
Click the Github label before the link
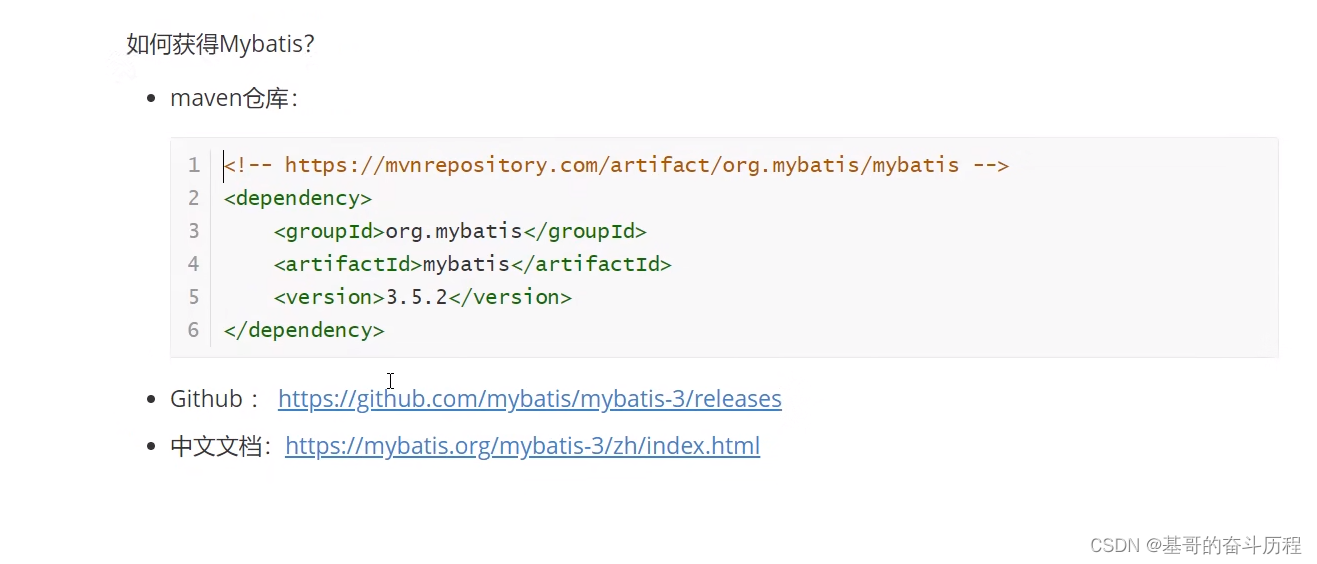point(207,399)
